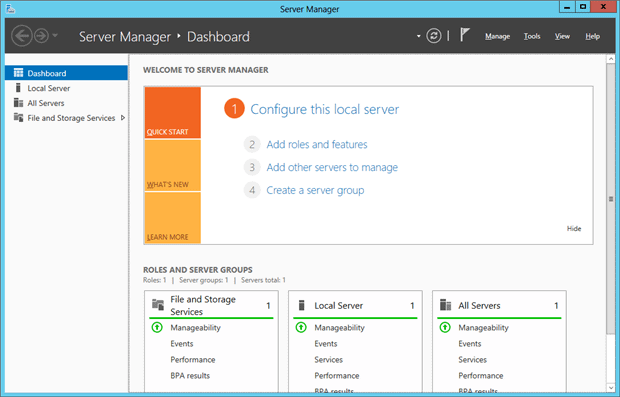
Task: Select the QUICK START tile
Action: [x=172, y=113]
